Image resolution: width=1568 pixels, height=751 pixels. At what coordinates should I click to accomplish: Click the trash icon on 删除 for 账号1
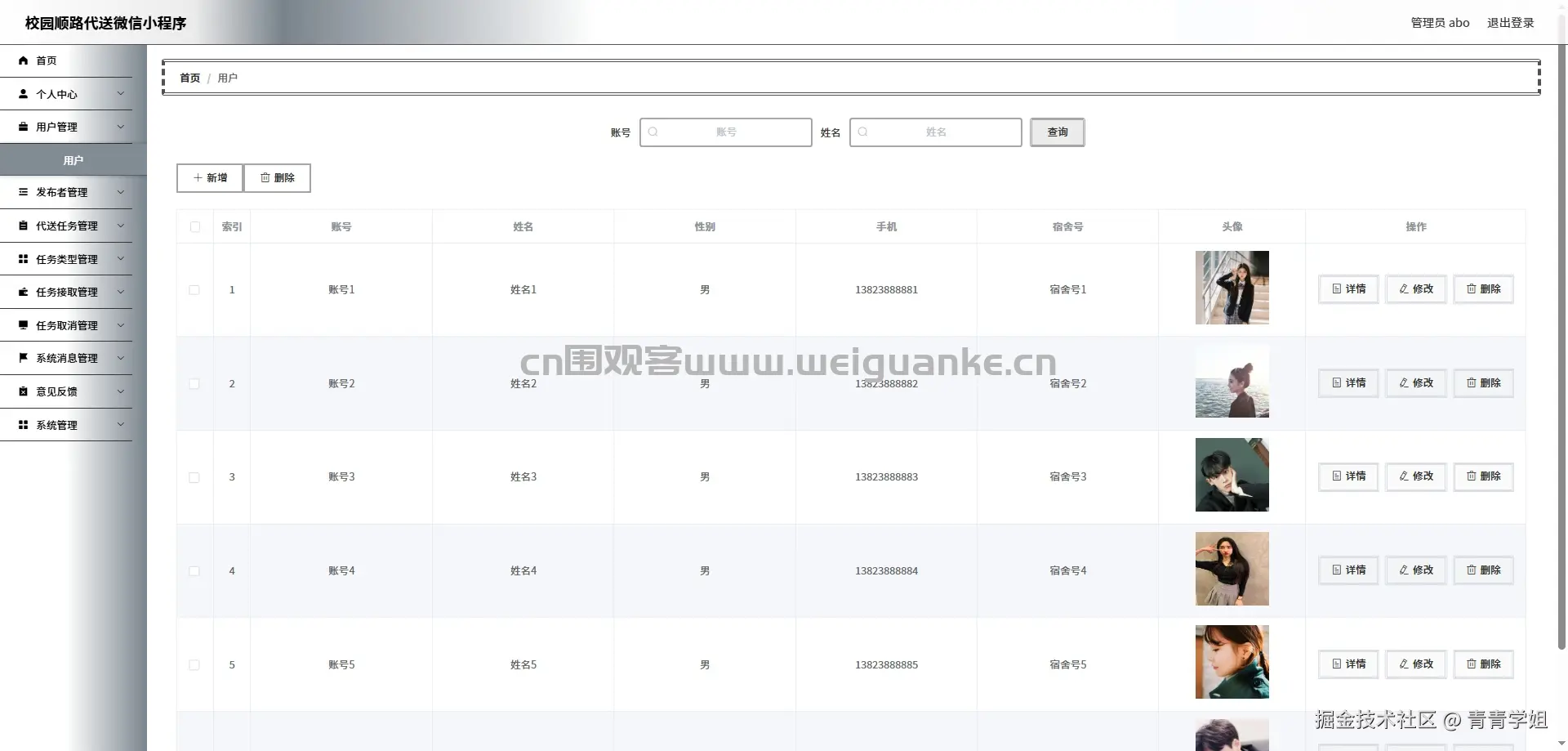1472,288
